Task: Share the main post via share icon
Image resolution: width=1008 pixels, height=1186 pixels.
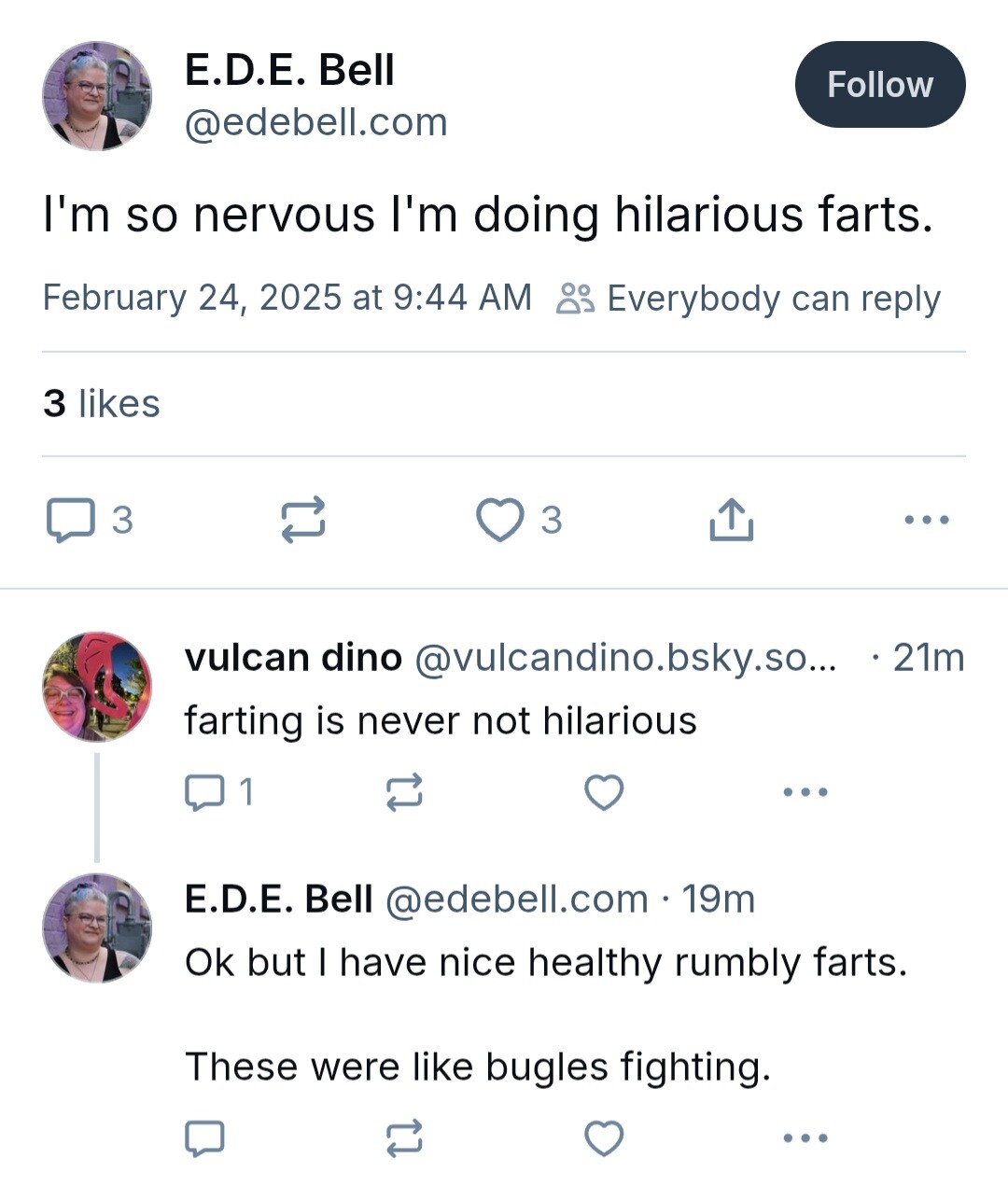Action: (x=731, y=520)
